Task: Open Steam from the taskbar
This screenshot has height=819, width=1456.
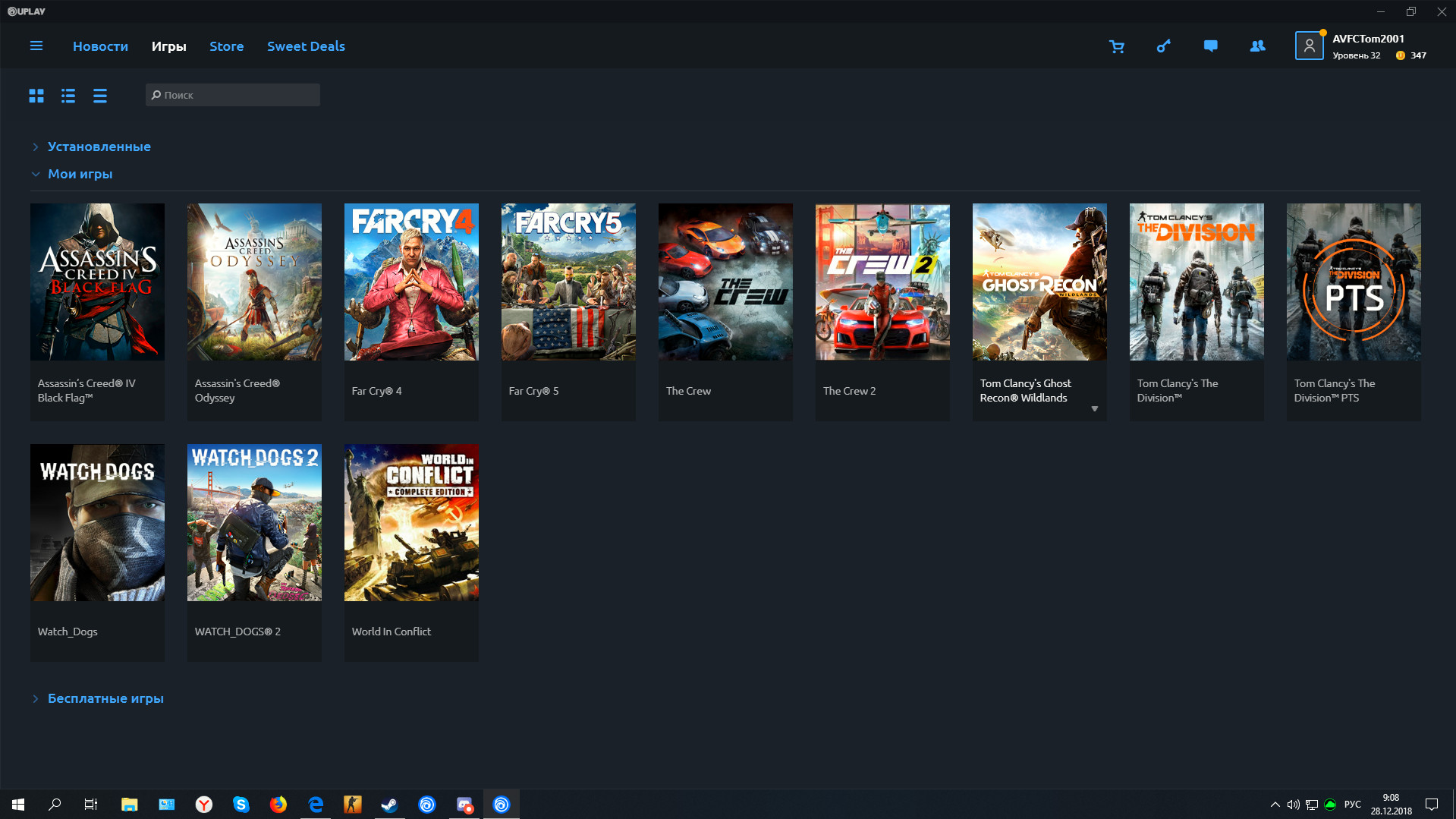Action: click(390, 805)
